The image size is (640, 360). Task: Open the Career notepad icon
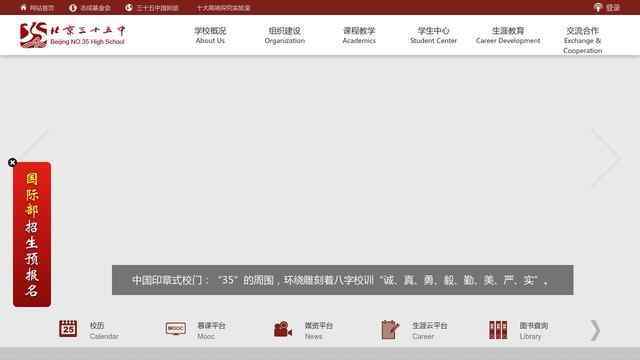tap(390, 329)
